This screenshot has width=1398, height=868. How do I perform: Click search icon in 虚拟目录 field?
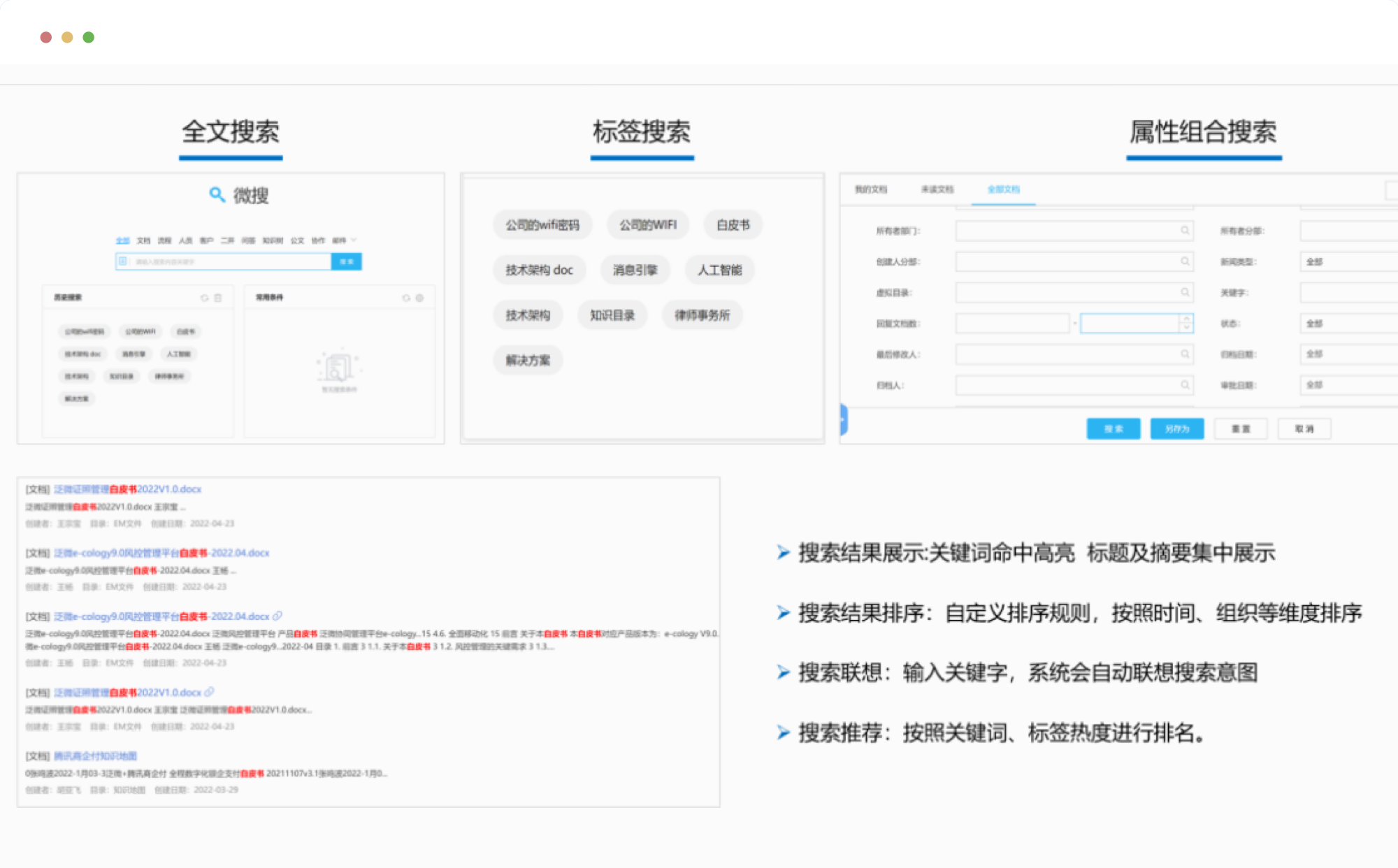point(1185,292)
